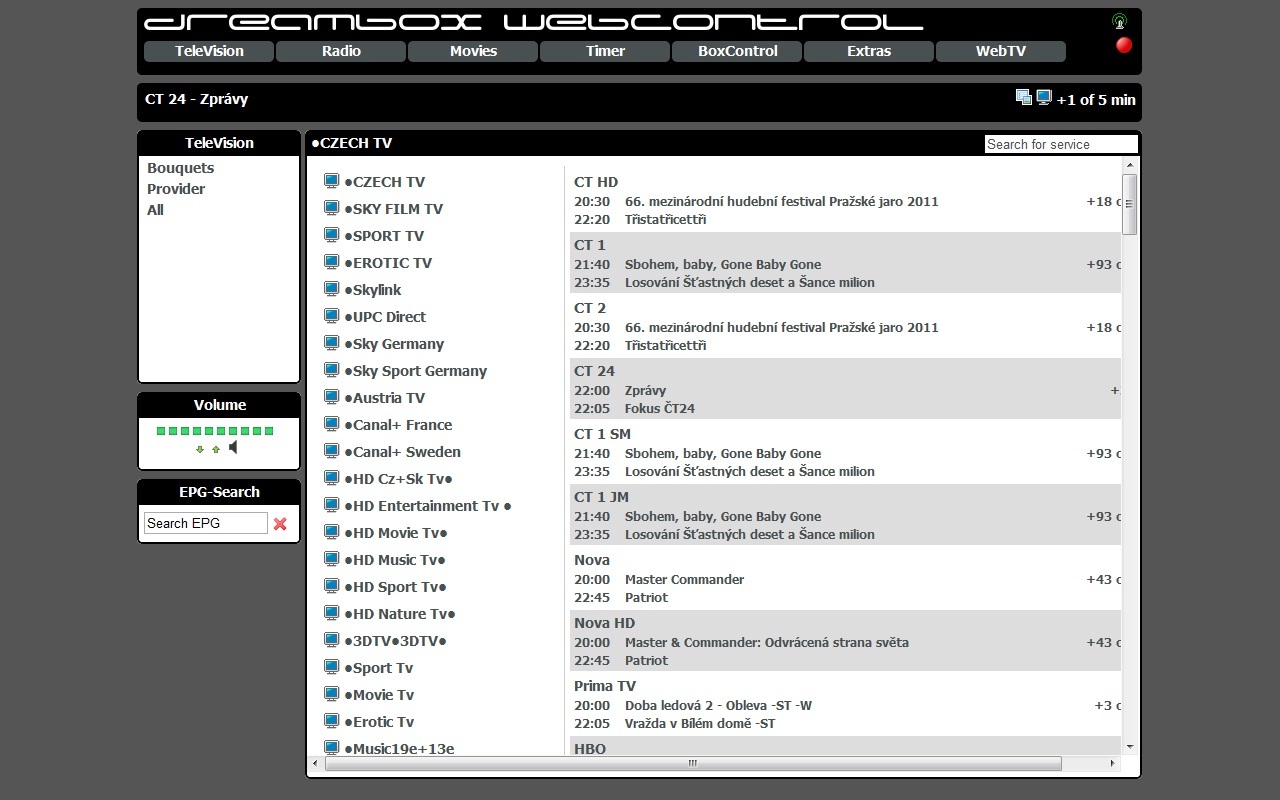1280x800 pixels.
Task: Focus the Search EPG input field
Action: 206,523
